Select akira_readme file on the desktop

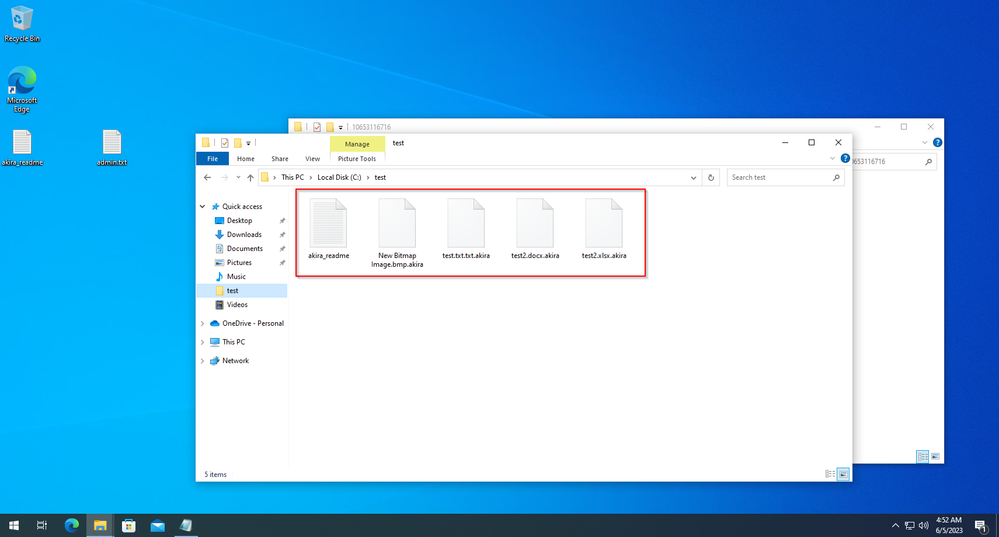[22, 148]
